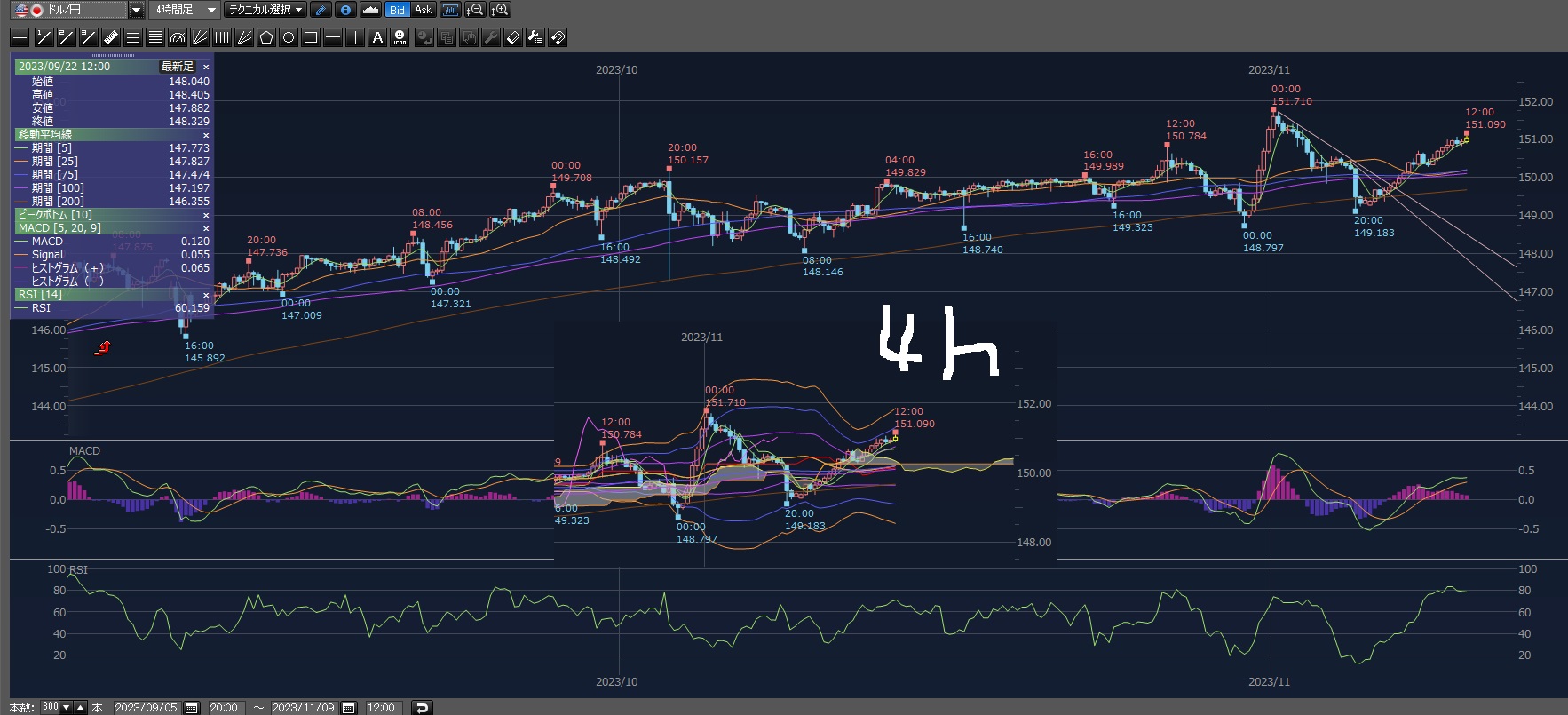Viewport: 1568px width, 715px height.
Task: Expand the テクニカル選択 menu
Action: point(265,10)
